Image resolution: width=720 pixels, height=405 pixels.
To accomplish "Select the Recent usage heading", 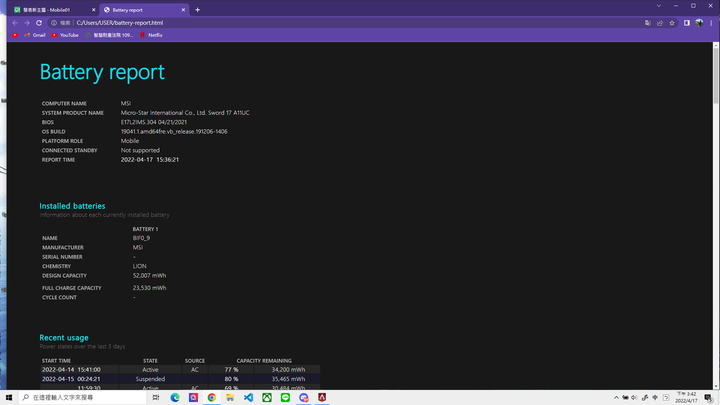I will coord(64,338).
